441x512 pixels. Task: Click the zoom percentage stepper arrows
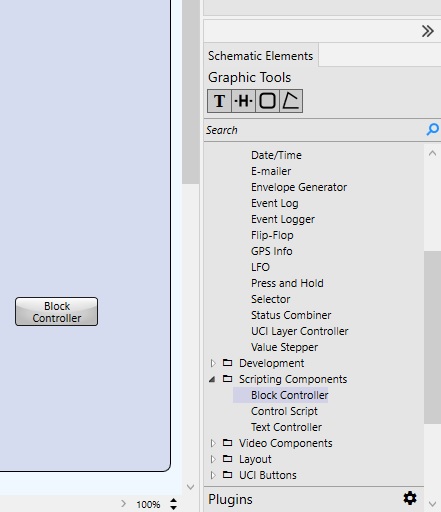pyautogui.click(x=173, y=504)
